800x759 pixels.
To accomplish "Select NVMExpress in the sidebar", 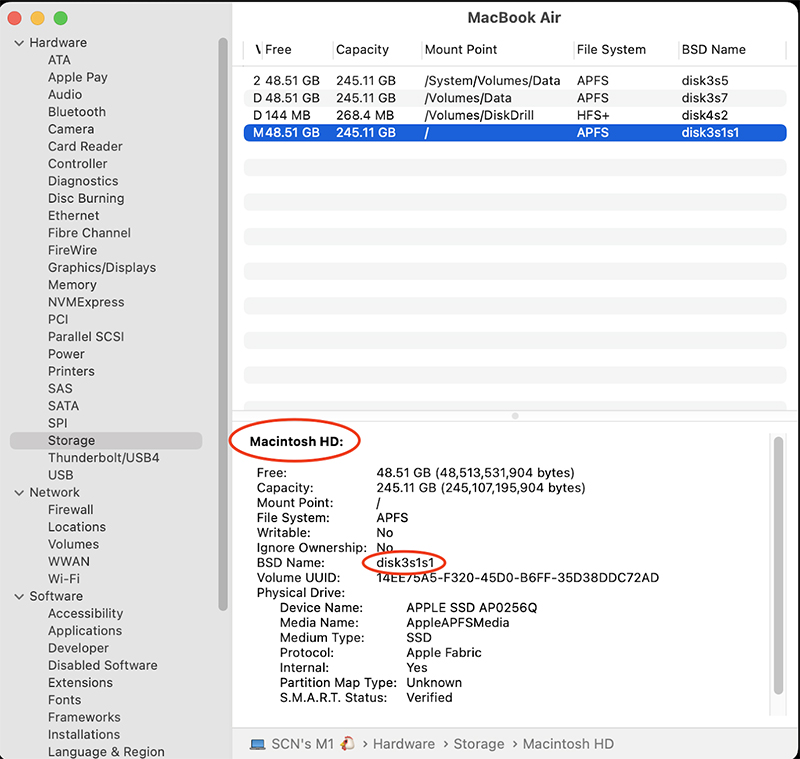I will 86,302.
